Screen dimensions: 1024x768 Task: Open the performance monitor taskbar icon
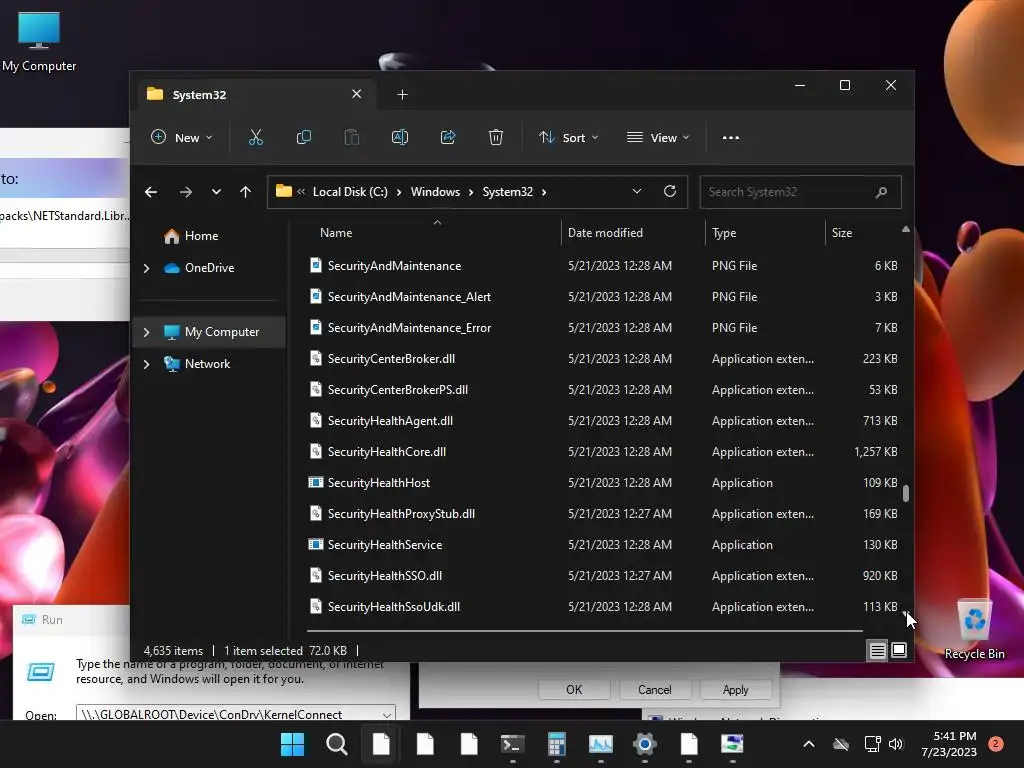tap(601, 744)
